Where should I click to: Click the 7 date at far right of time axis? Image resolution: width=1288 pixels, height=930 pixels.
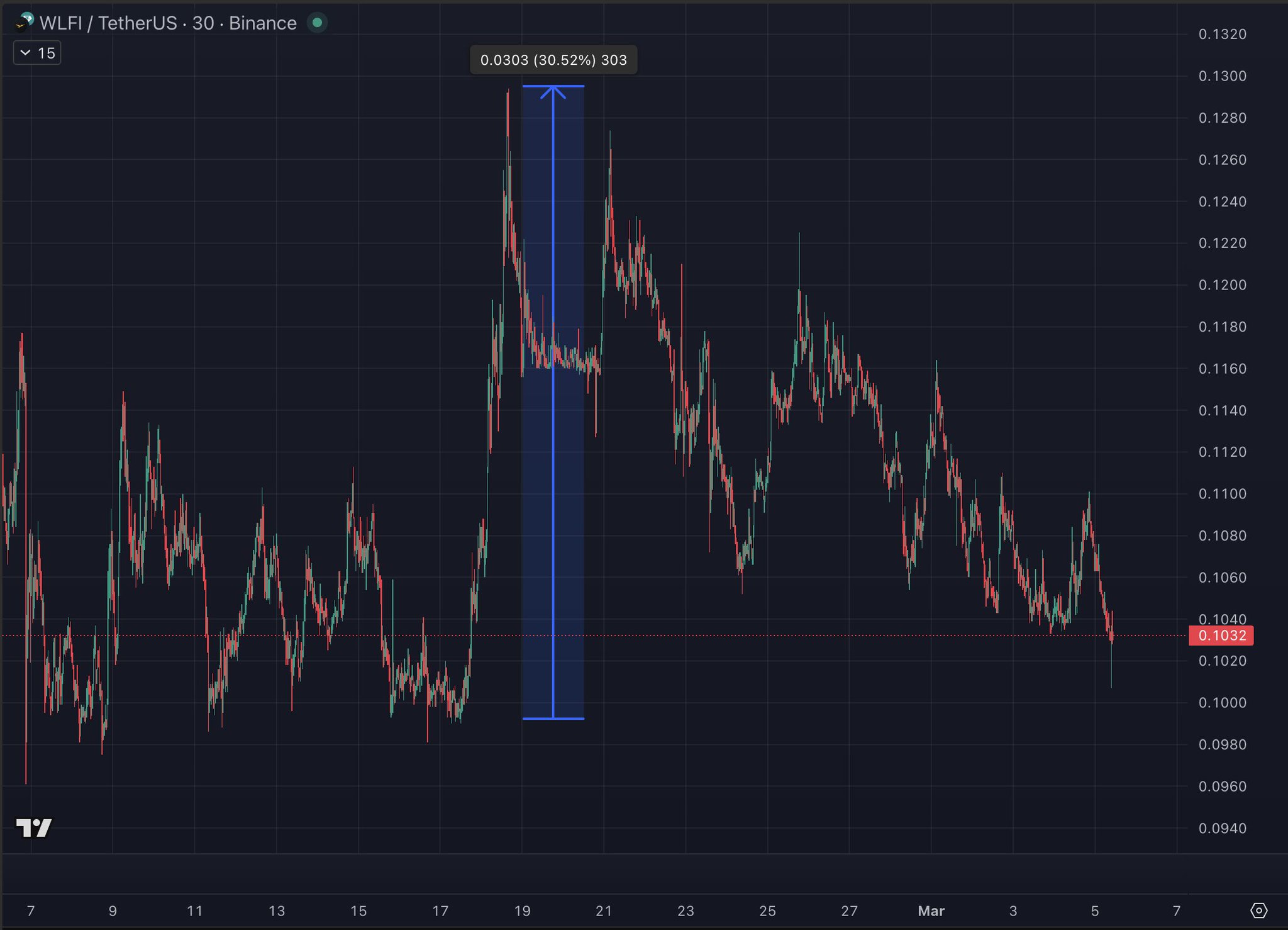pyautogui.click(x=1176, y=910)
